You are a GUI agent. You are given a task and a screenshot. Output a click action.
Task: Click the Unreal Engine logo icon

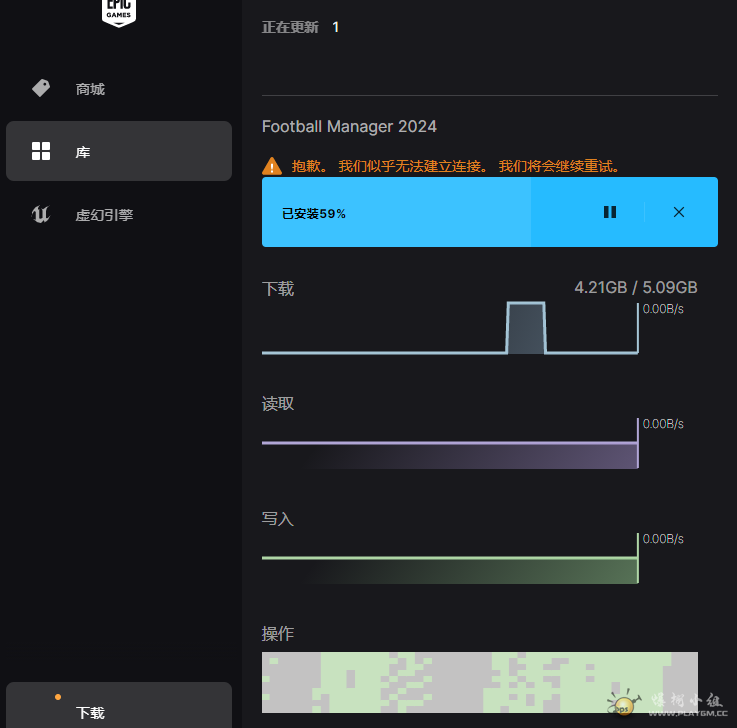tap(40, 214)
